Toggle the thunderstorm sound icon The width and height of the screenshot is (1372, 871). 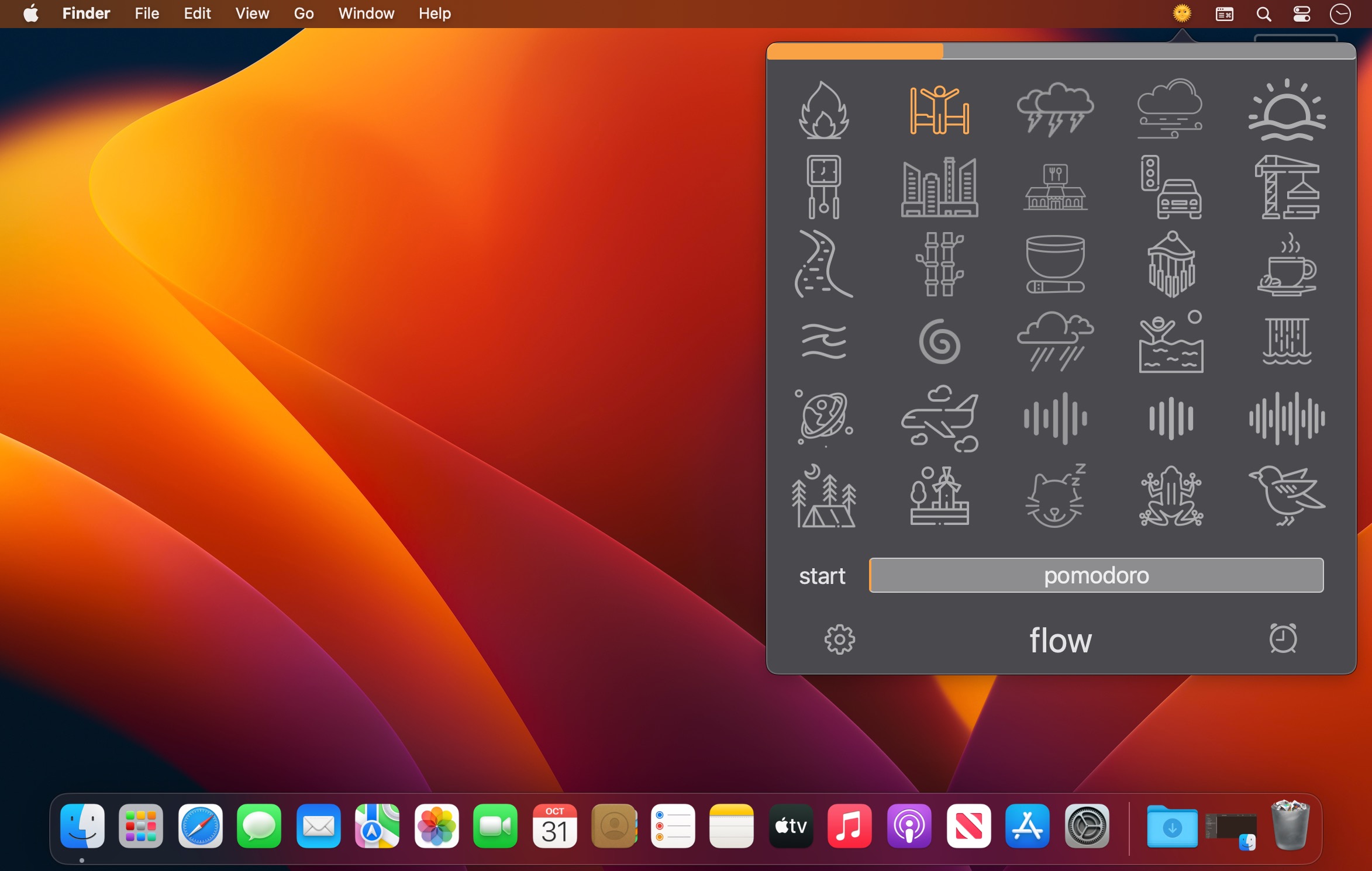(1055, 110)
